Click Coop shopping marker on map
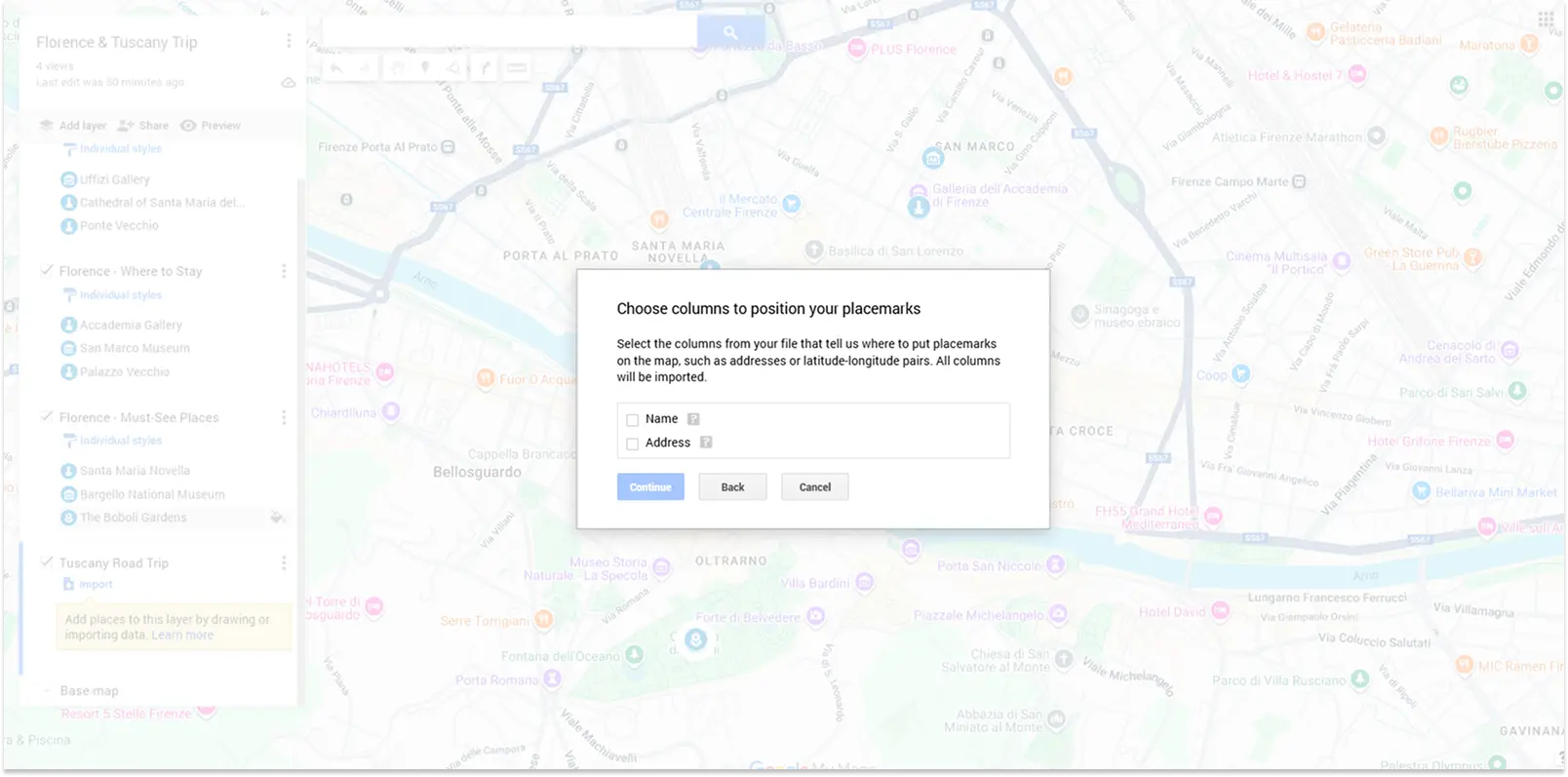 pos(1240,373)
